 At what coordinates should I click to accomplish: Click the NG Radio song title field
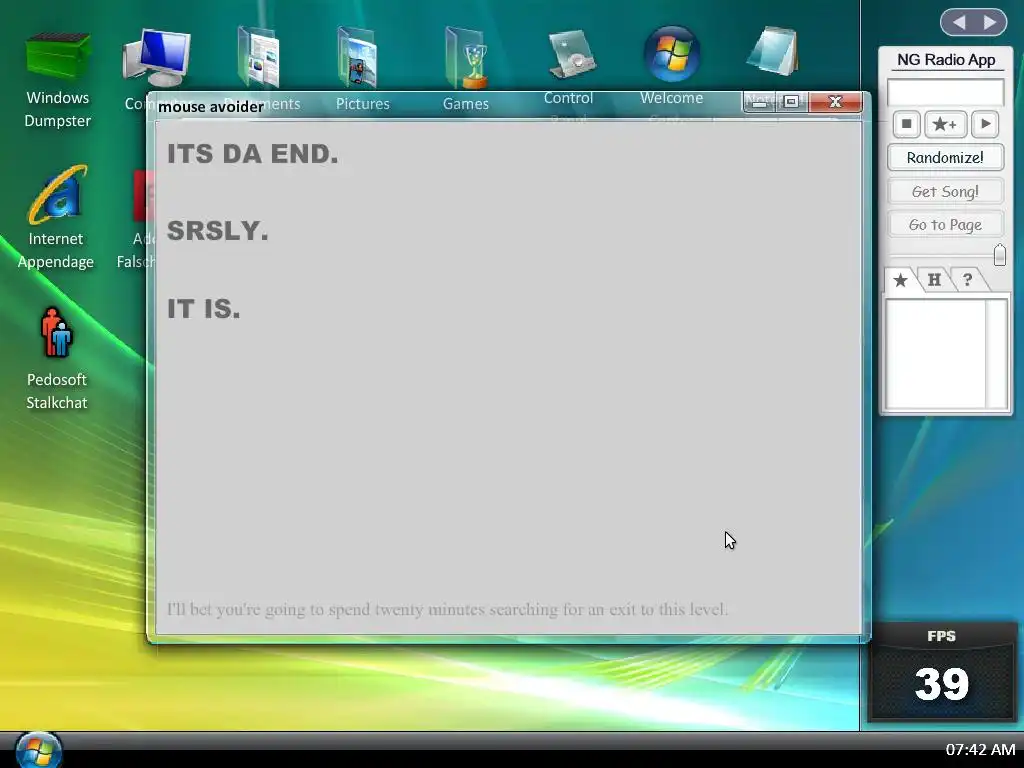pos(945,92)
